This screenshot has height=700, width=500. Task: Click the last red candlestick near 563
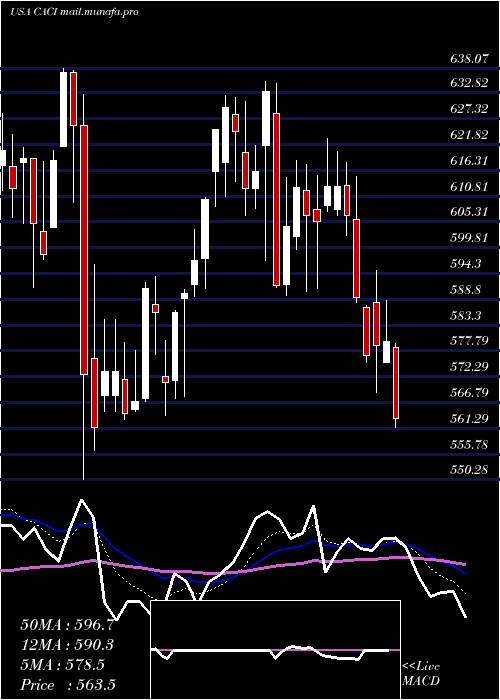tap(396, 383)
